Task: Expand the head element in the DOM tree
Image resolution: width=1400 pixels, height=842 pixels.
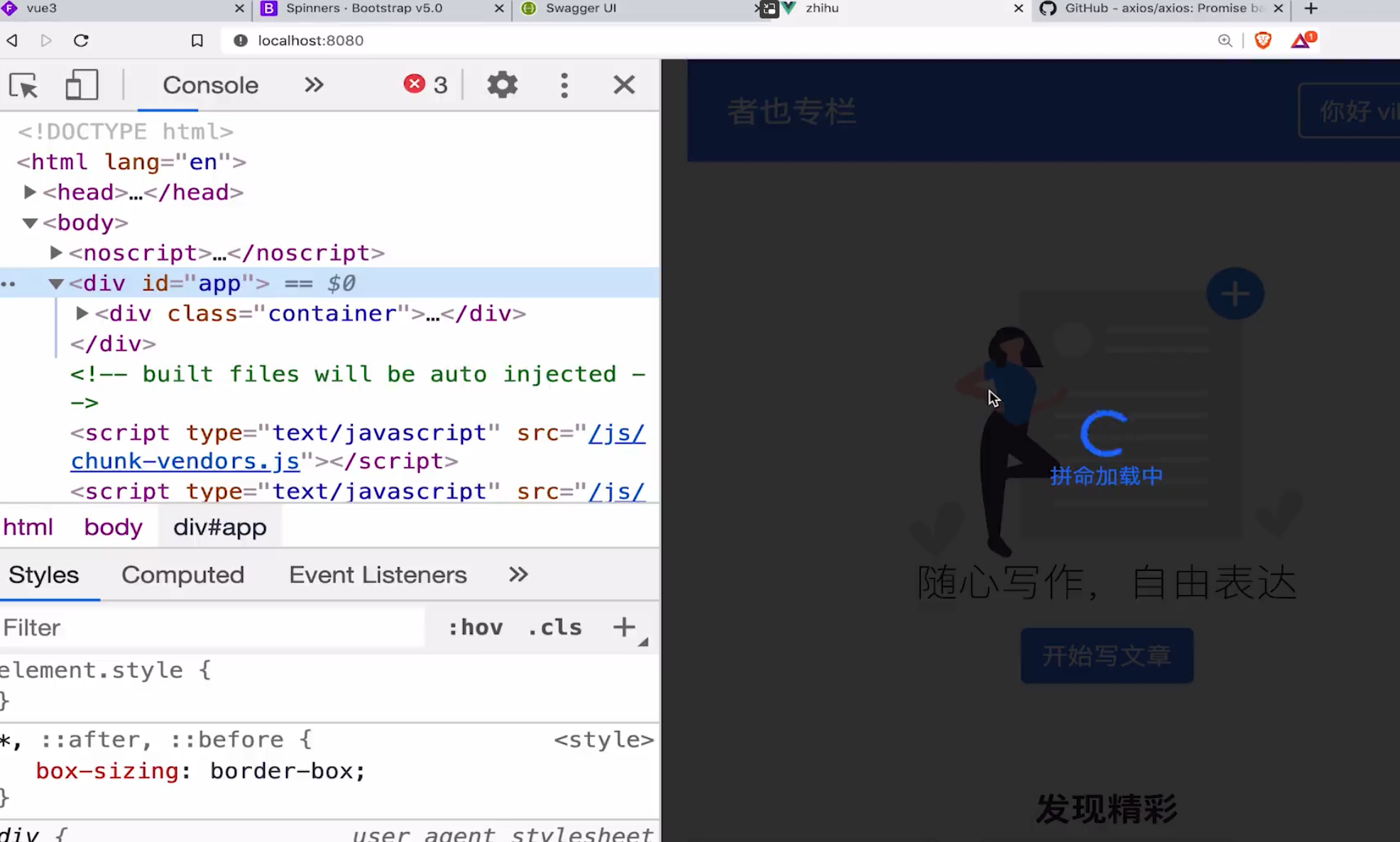Action: tap(30, 192)
